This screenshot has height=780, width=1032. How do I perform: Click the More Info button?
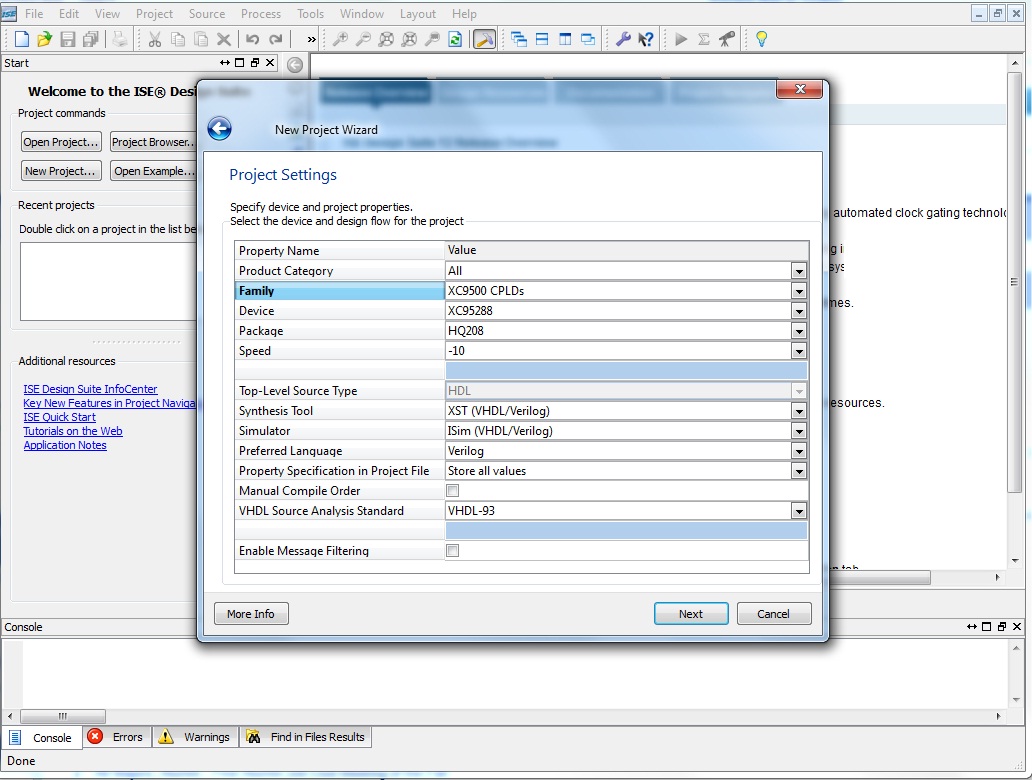coord(251,613)
